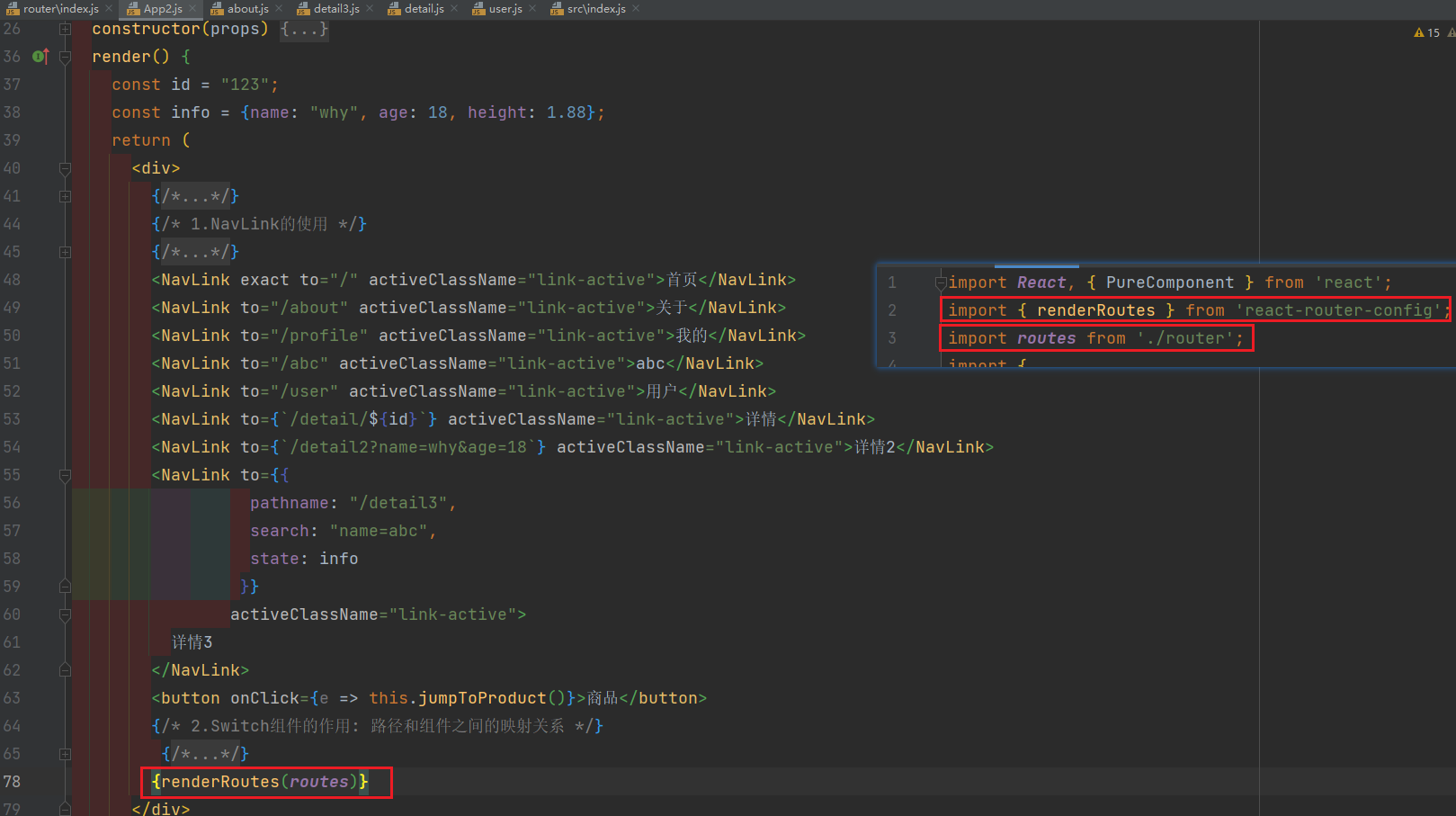Select the user.js tab

(x=505, y=9)
